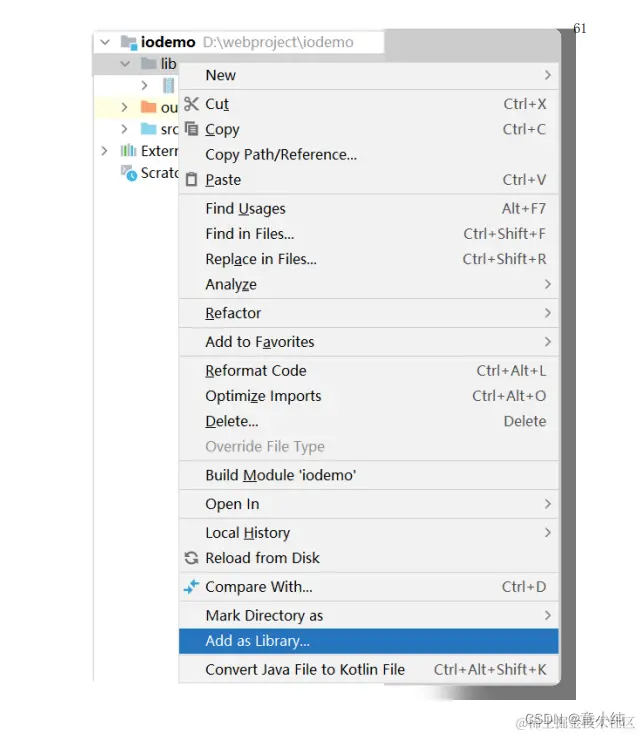The image size is (640, 735).
Task: Click the gray lib folder icon
Action: pos(149,63)
